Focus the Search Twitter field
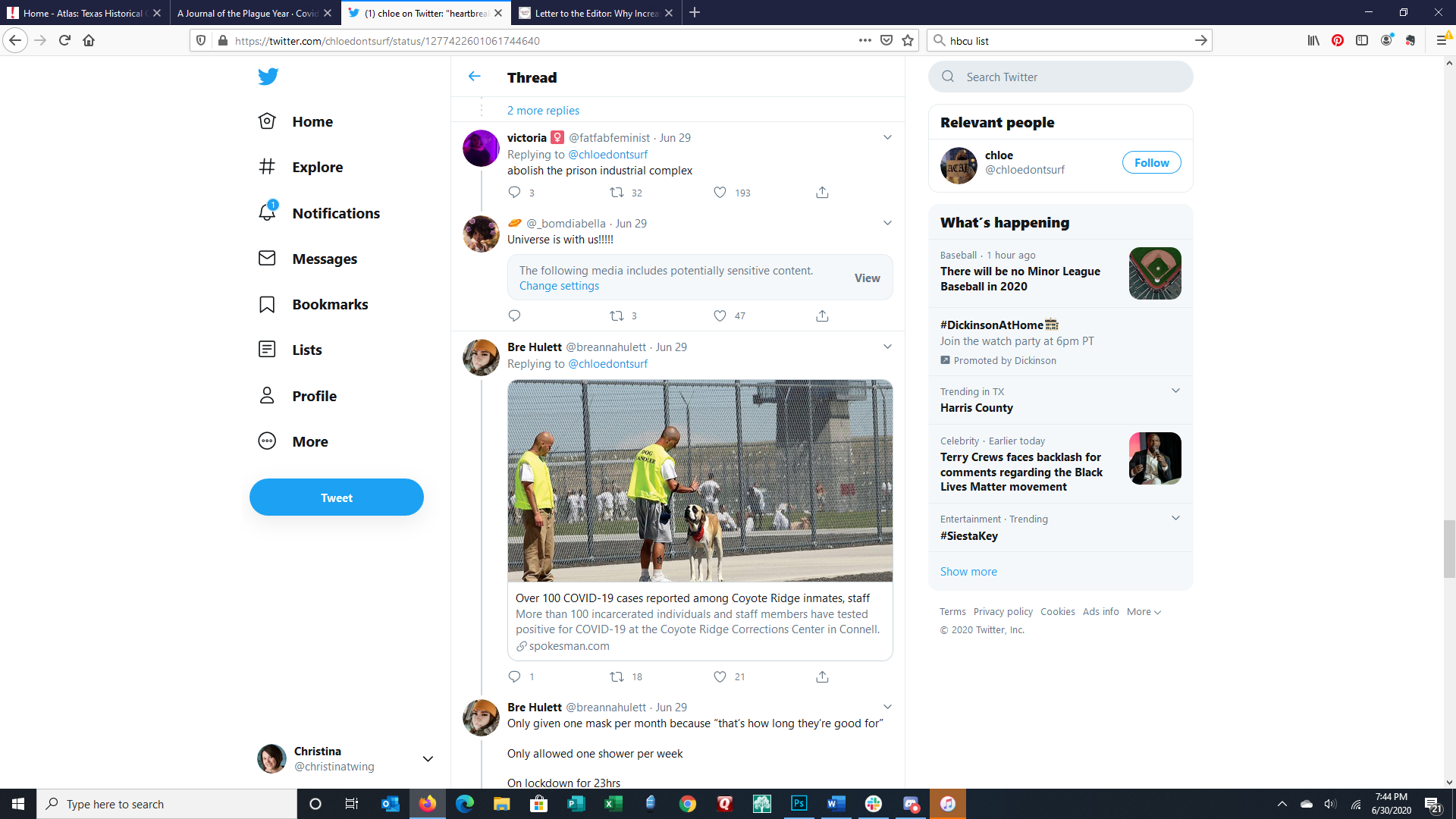Screen dimensions: 1456x819 click(x=1060, y=77)
